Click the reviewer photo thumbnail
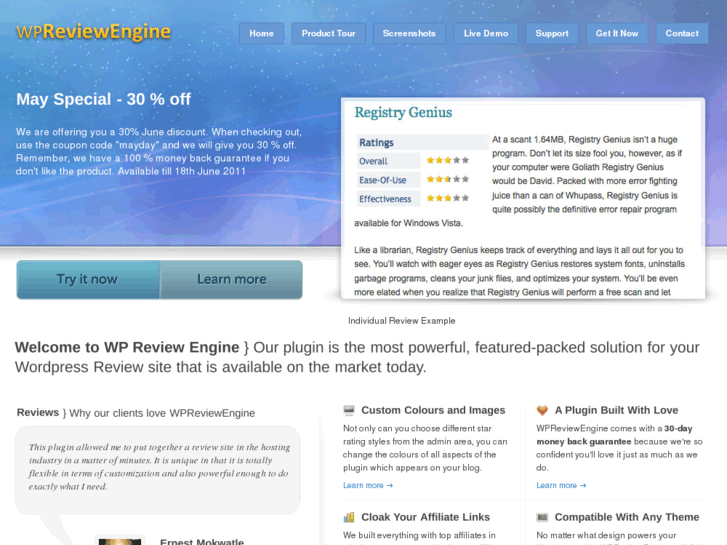 [120, 541]
